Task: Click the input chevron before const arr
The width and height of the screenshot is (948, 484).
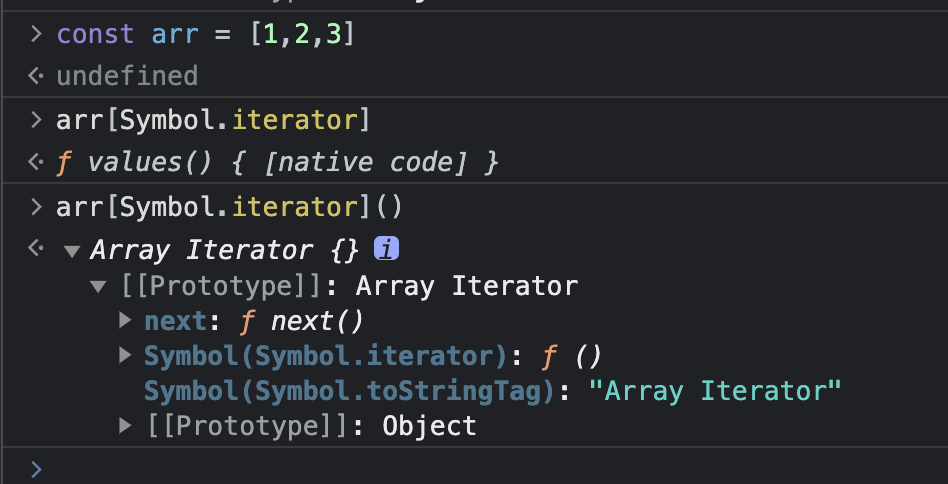Action: pyautogui.click(x=36, y=35)
